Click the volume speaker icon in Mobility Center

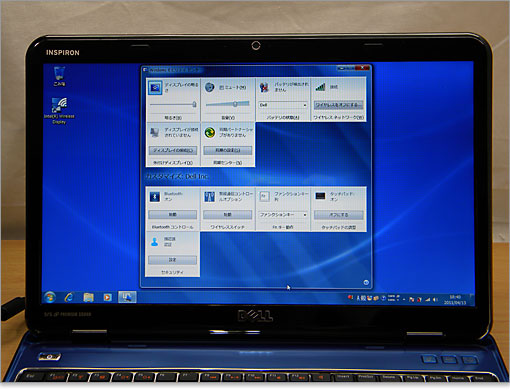point(209,87)
